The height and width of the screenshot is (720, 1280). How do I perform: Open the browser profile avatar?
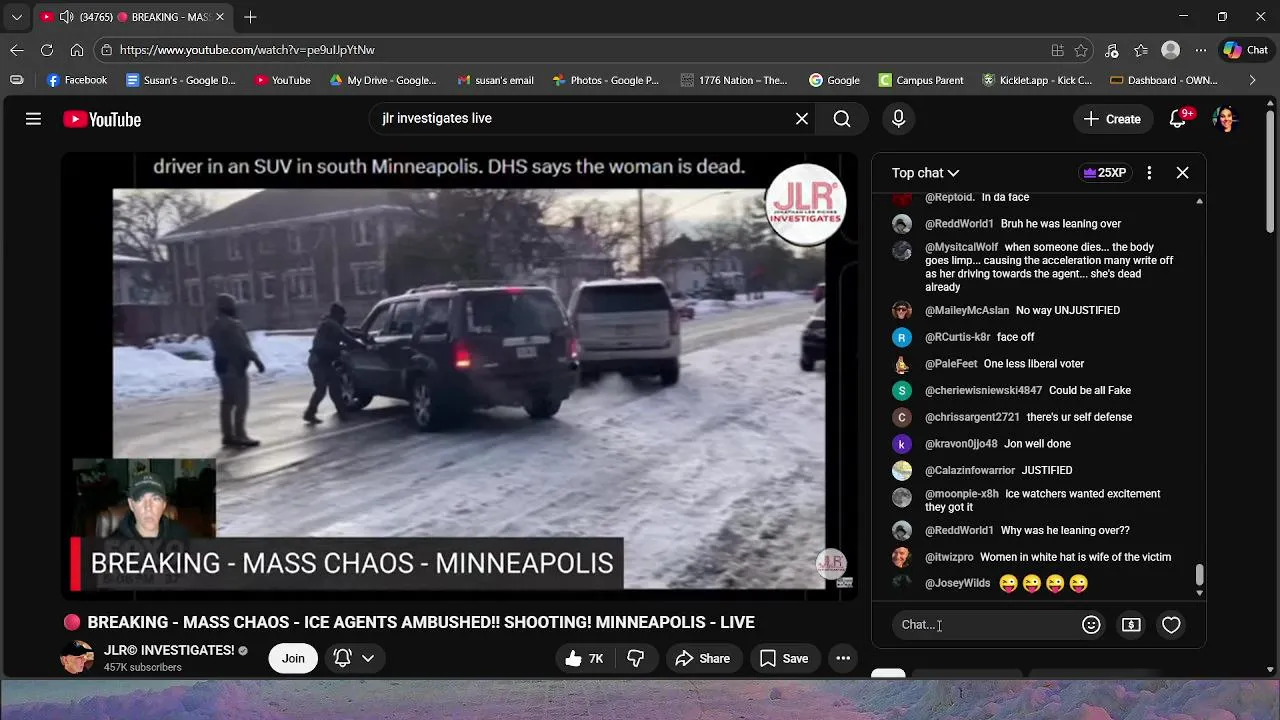tap(1170, 50)
